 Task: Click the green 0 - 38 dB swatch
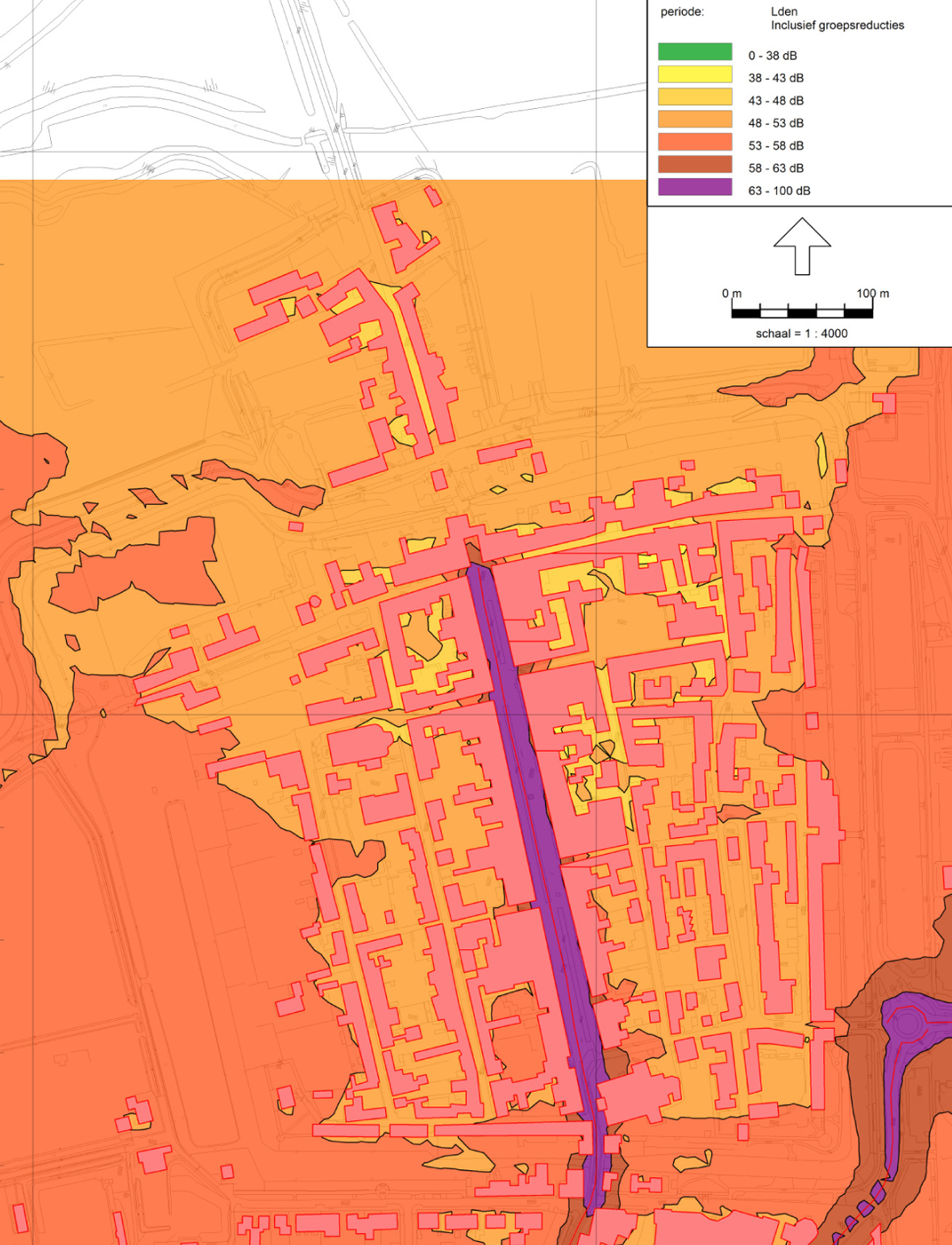pyautogui.click(x=695, y=52)
